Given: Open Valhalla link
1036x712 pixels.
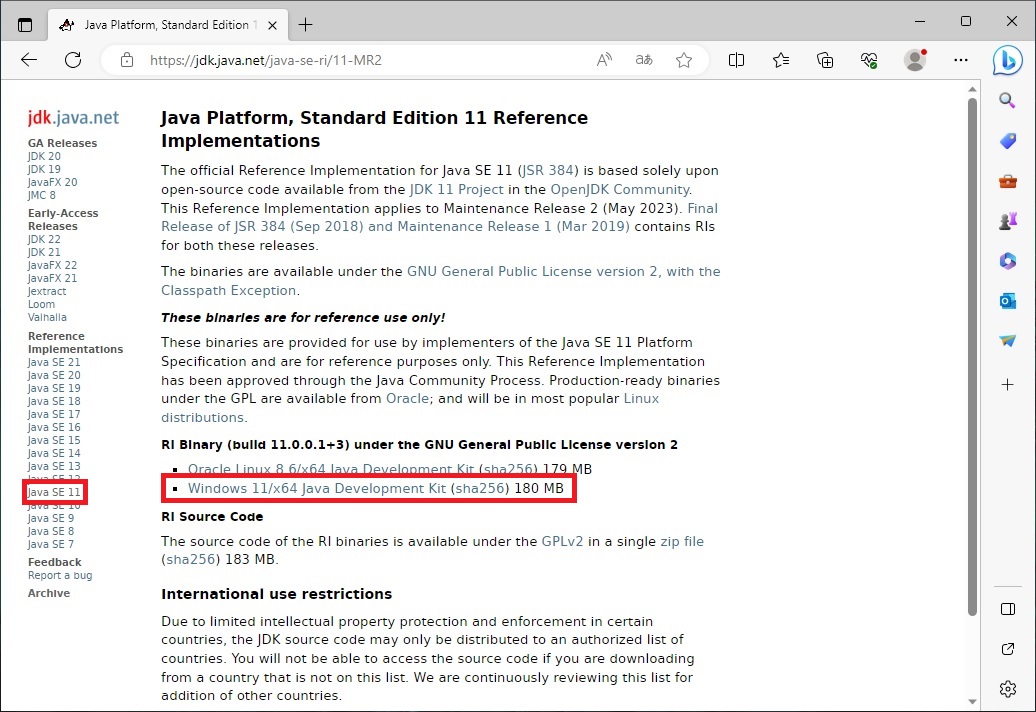Looking at the screenshot, I should tap(47, 317).
